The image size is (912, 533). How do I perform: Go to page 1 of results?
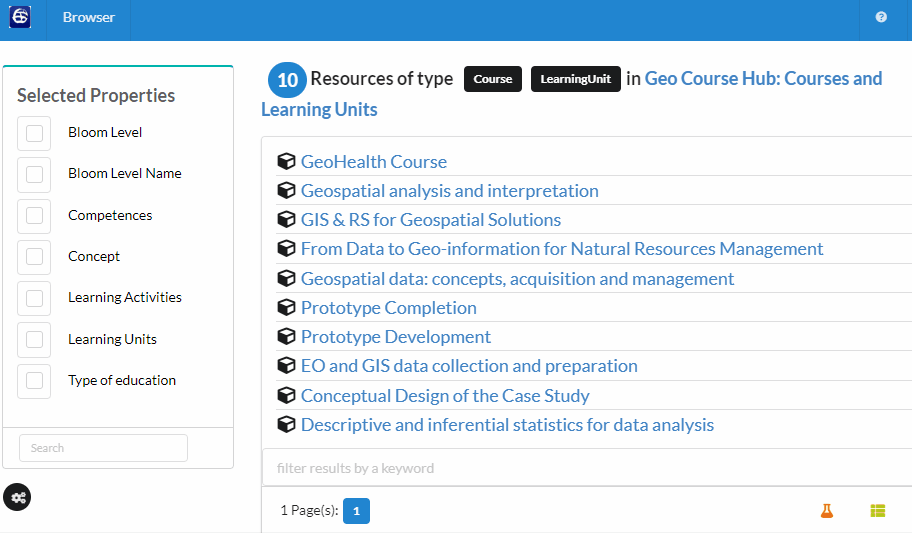point(356,511)
